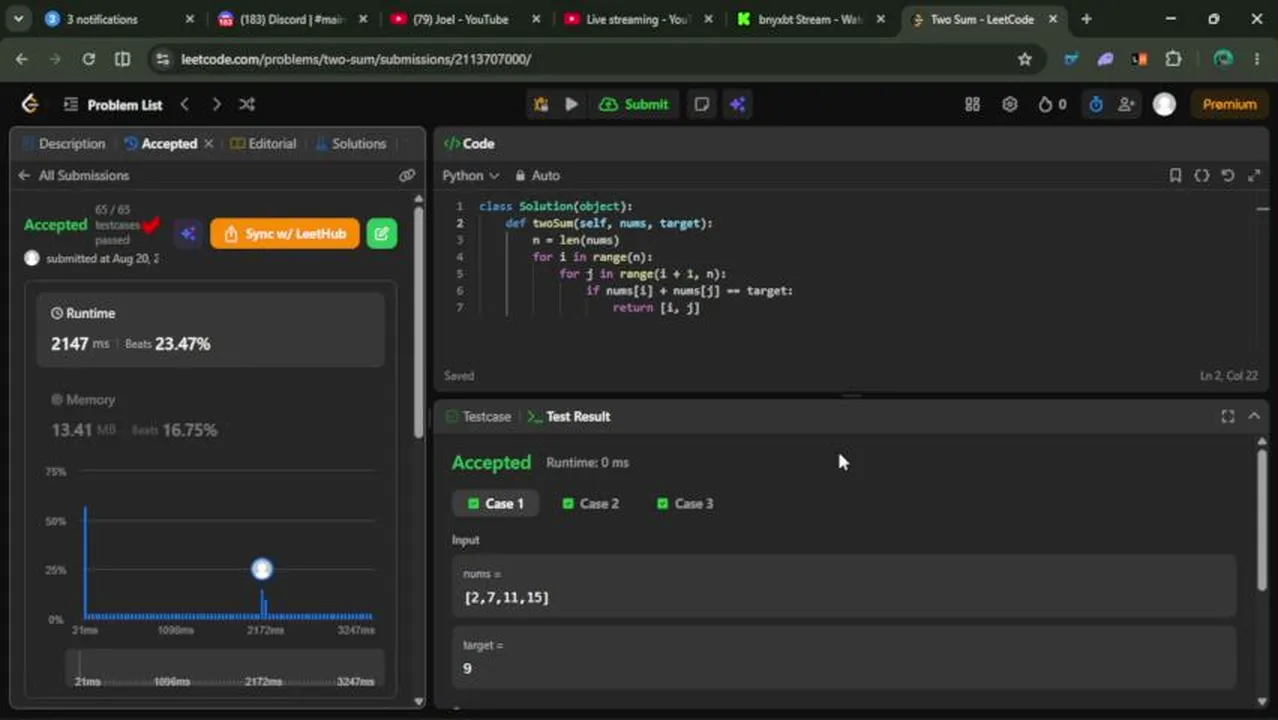Go to previous problem arrow
Screen dimensions: 1278x720
tap(184, 104)
